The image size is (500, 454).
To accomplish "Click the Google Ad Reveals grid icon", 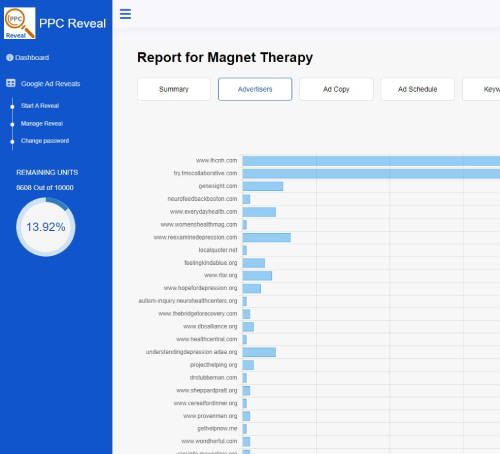I will tap(11, 83).
